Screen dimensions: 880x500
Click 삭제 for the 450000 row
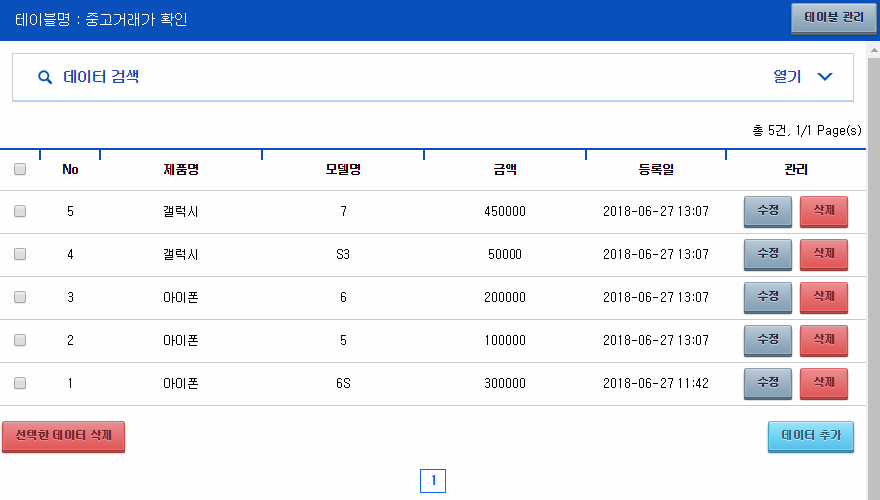pyautogui.click(x=824, y=211)
